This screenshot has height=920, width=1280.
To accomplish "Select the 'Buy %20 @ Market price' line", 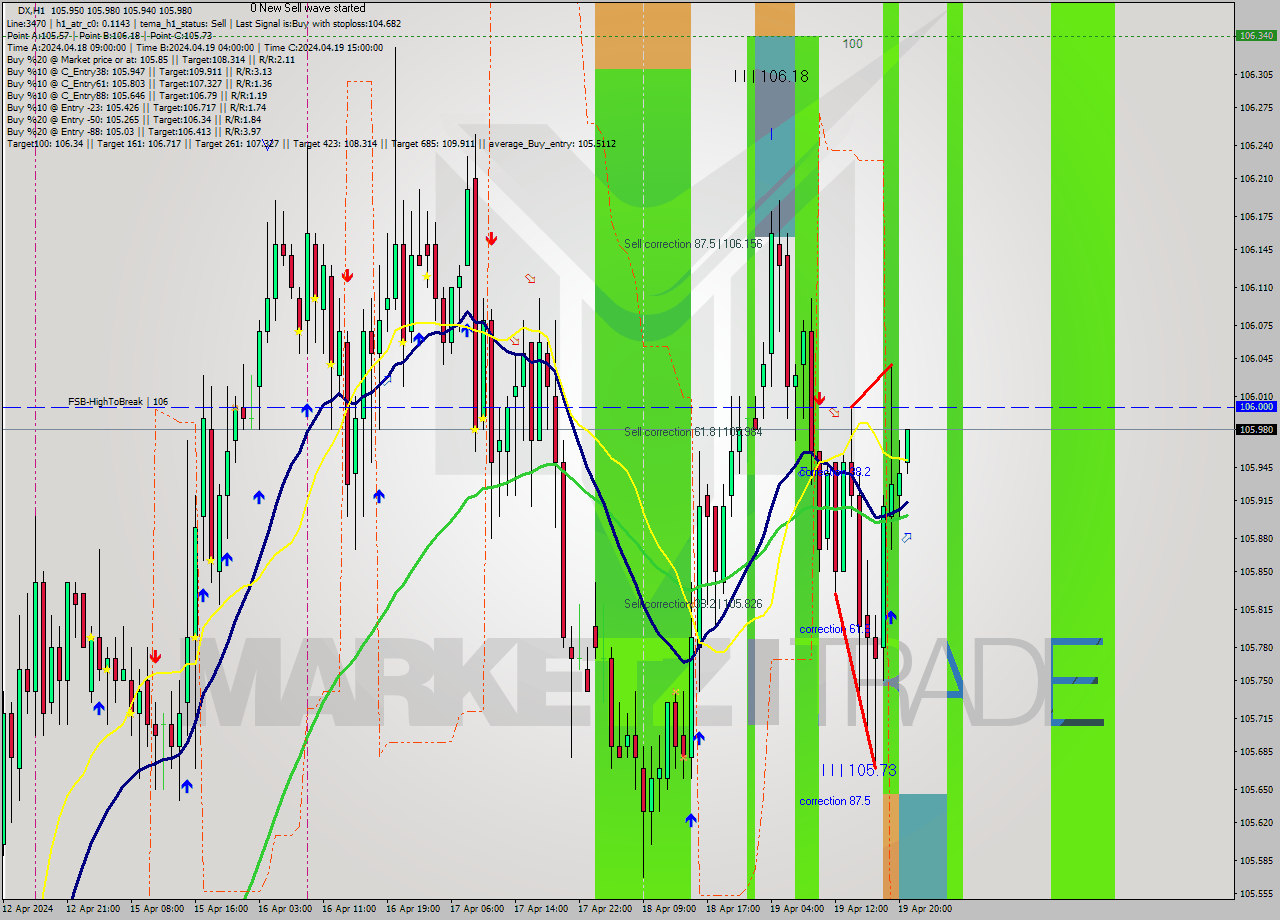I will [150, 59].
